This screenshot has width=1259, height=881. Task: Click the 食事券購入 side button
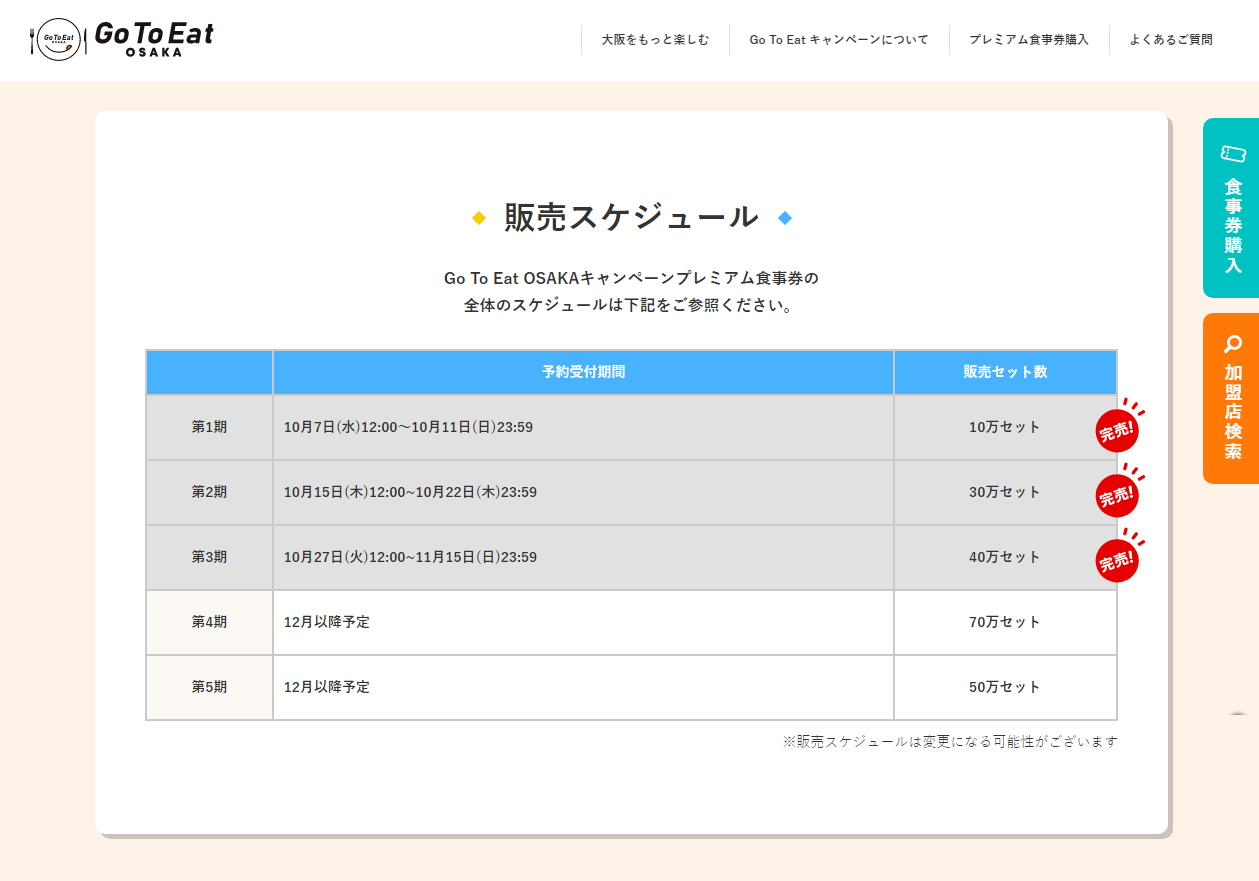[x=1231, y=208]
